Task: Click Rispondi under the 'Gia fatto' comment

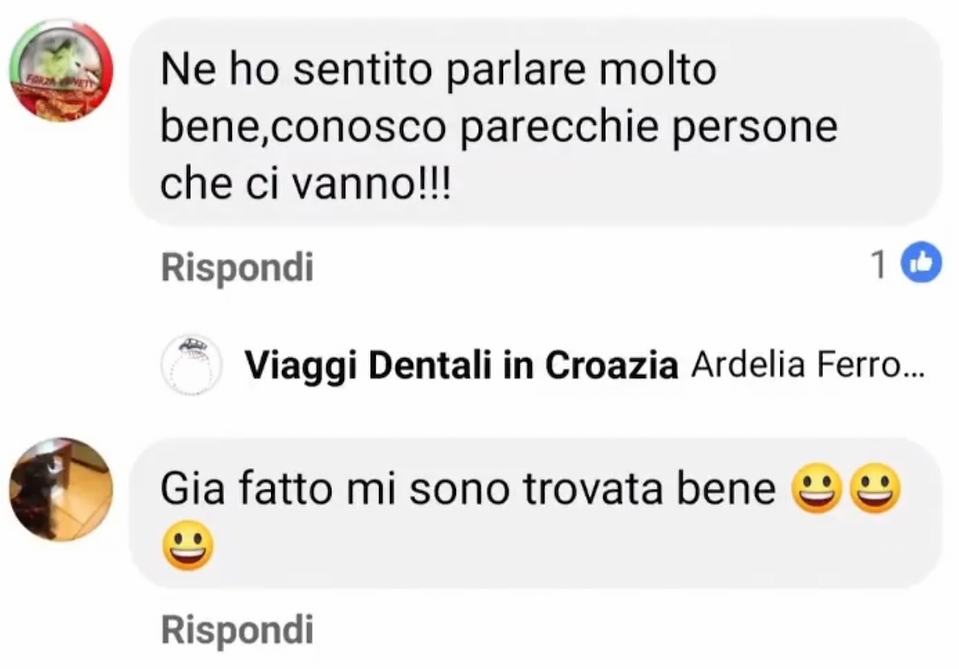Action: [237, 630]
